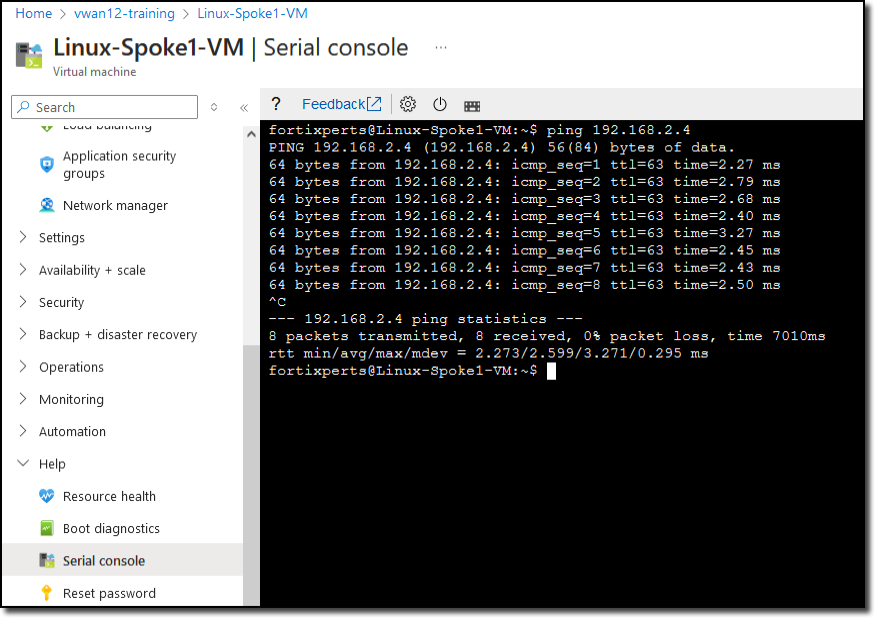875x618 pixels.
Task: Click the serial console help question mark
Action: tap(276, 104)
